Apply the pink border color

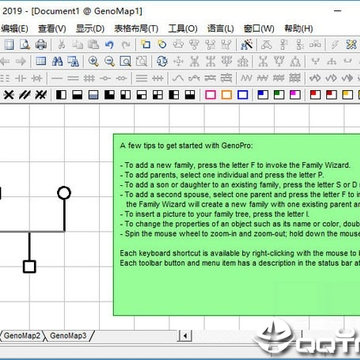coord(210,95)
